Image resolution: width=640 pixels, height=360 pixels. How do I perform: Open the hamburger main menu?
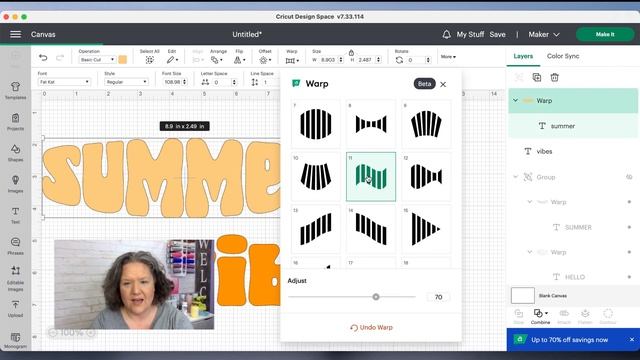coord(16,34)
